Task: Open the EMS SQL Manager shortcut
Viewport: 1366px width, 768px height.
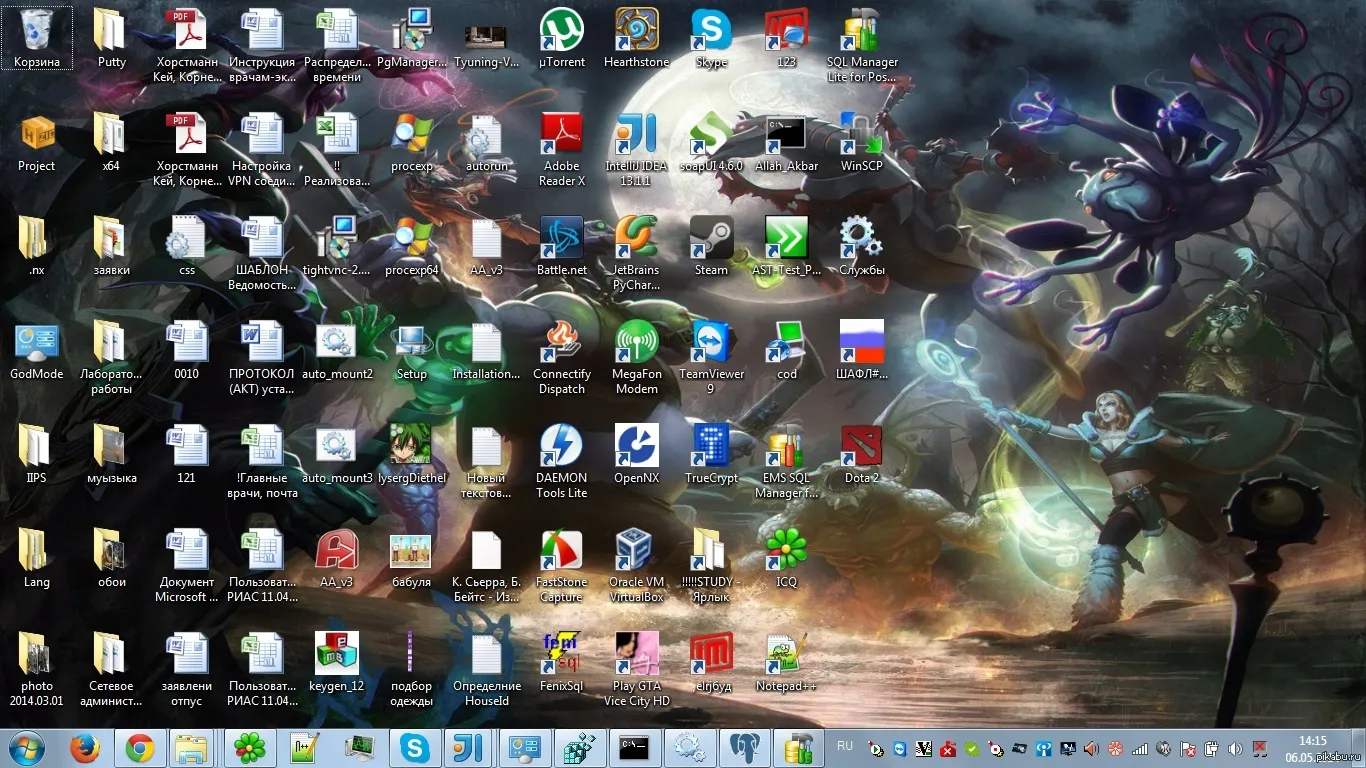Action: 787,462
